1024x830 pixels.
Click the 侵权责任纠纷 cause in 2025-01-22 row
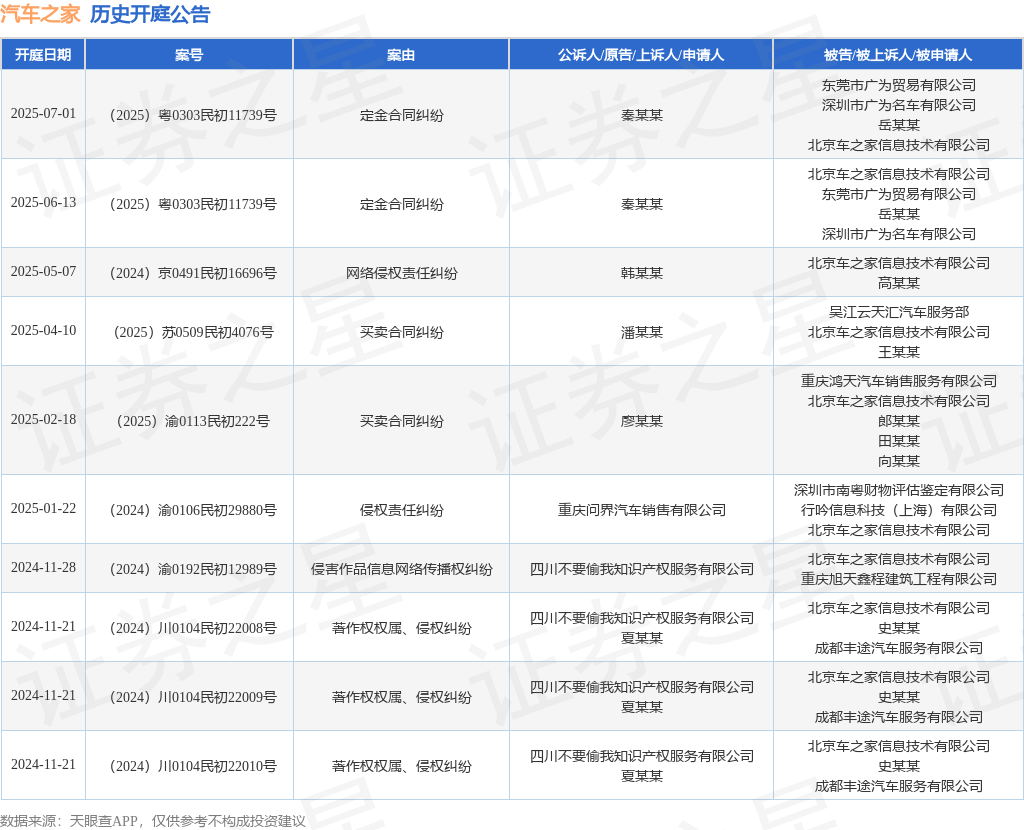click(401, 510)
